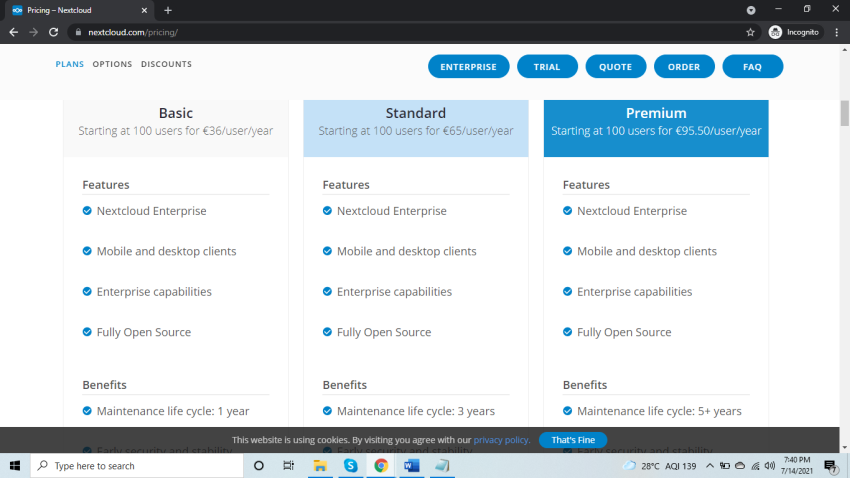Bookmark this page with the star icon
The width and height of the screenshot is (850, 478).
750,33
